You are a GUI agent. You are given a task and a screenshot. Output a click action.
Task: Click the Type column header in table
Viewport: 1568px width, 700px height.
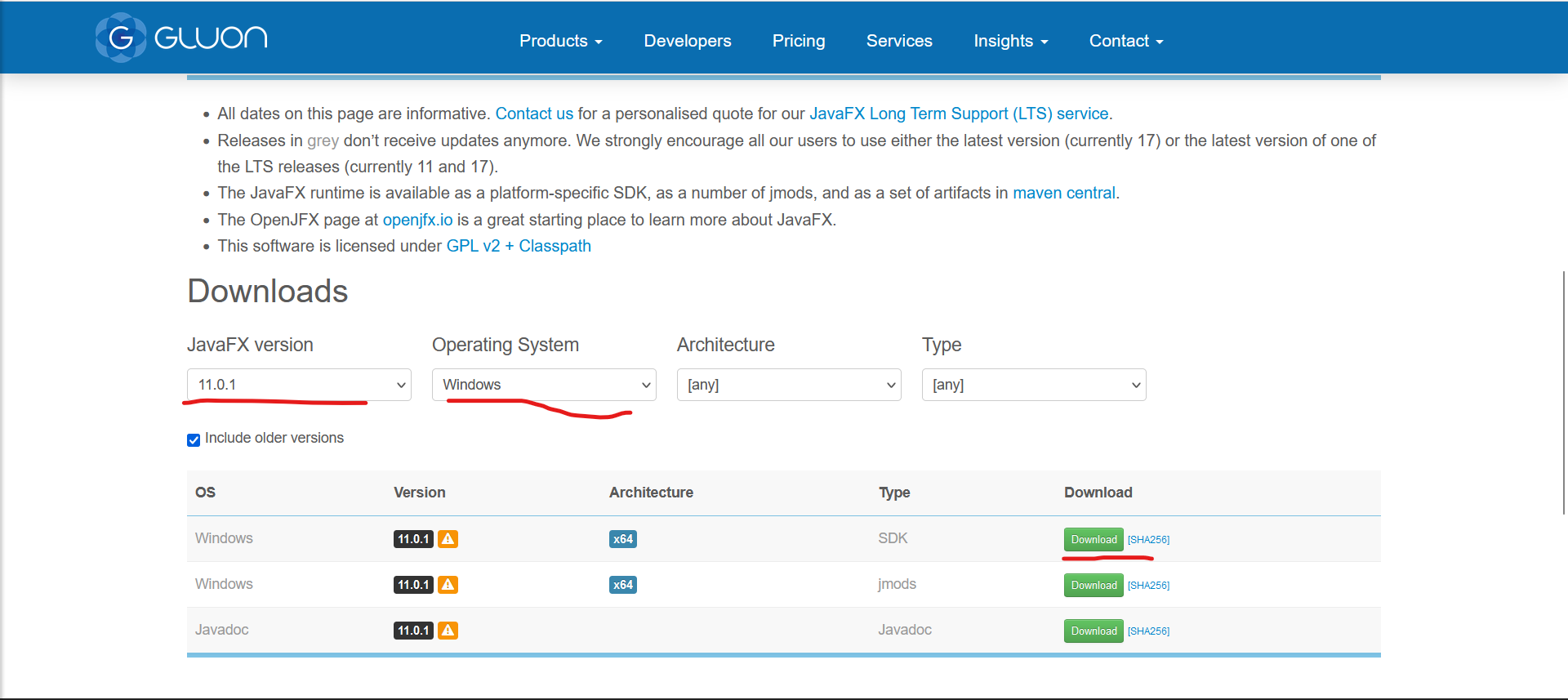894,493
